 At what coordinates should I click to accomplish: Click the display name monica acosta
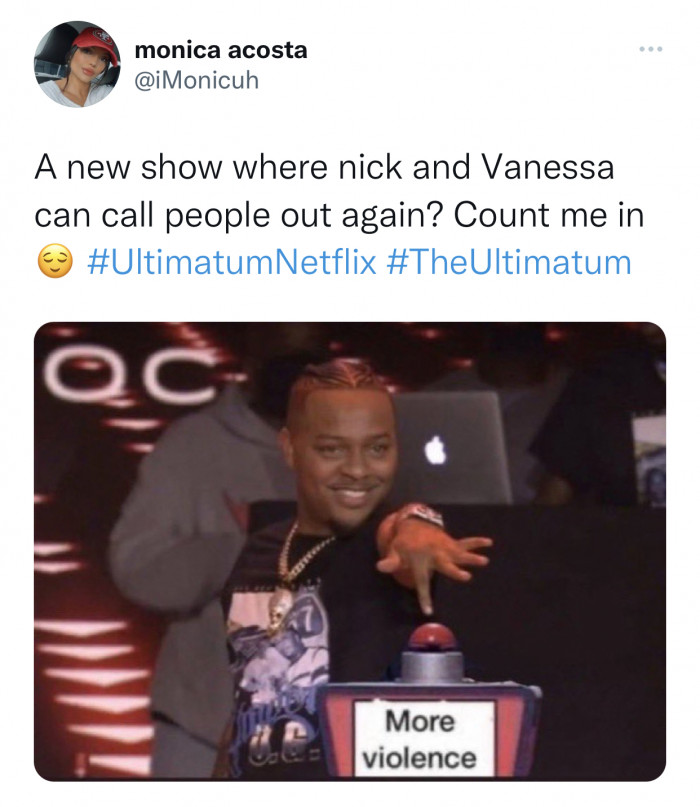click(221, 50)
